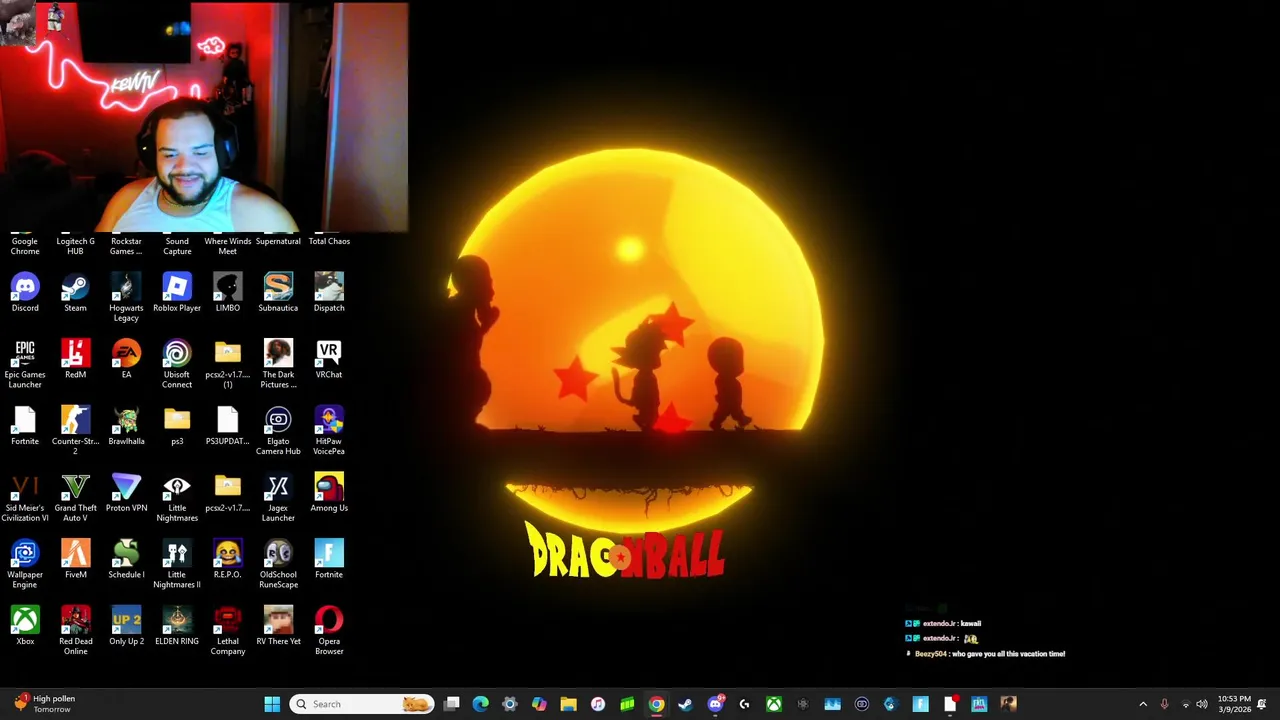Select the Red Dead Online icon
The height and width of the screenshot is (720, 1280).
(x=75, y=631)
